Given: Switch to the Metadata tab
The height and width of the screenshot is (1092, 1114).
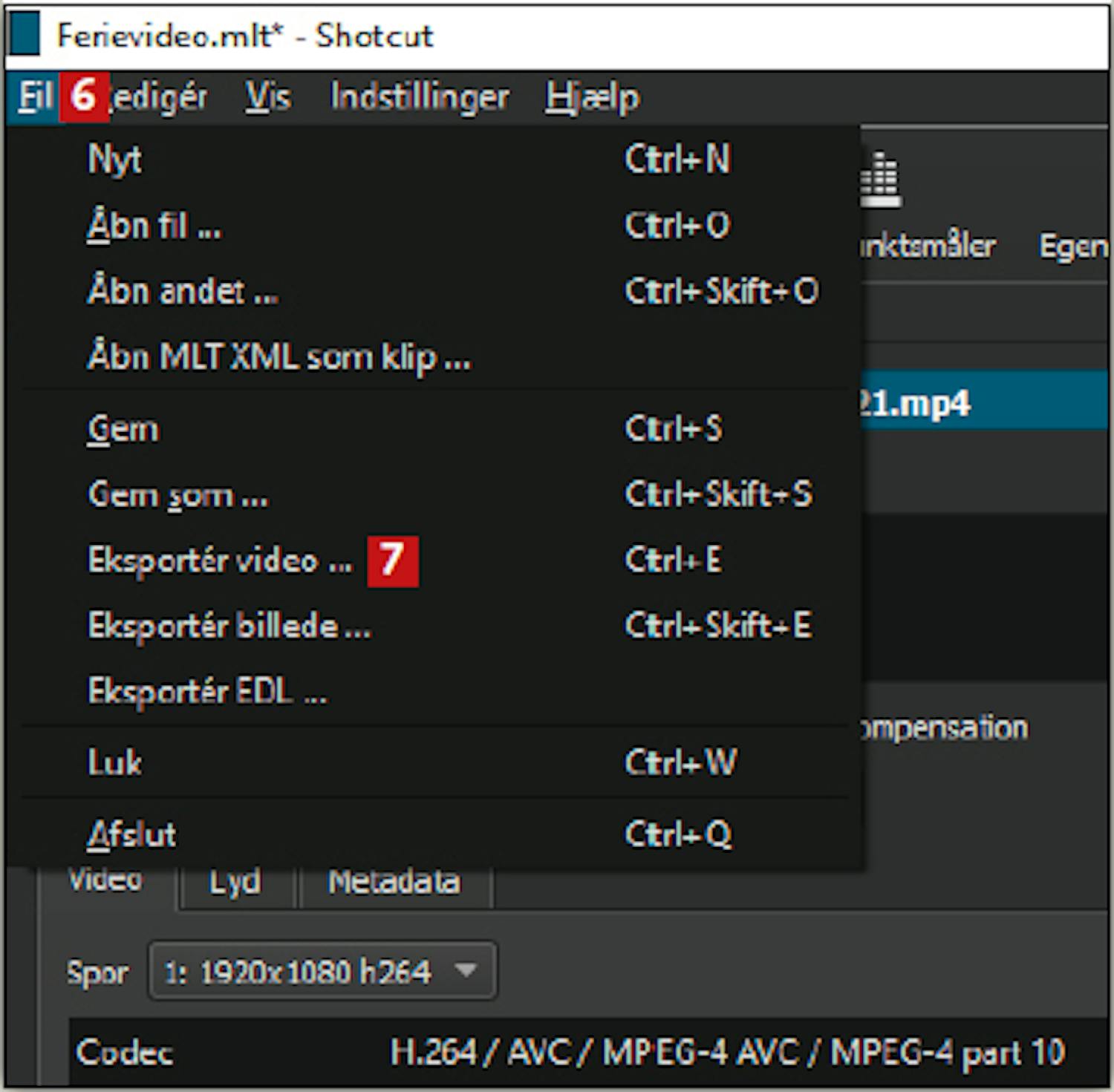Looking at the screenshot, I should (x=394, y=883).
